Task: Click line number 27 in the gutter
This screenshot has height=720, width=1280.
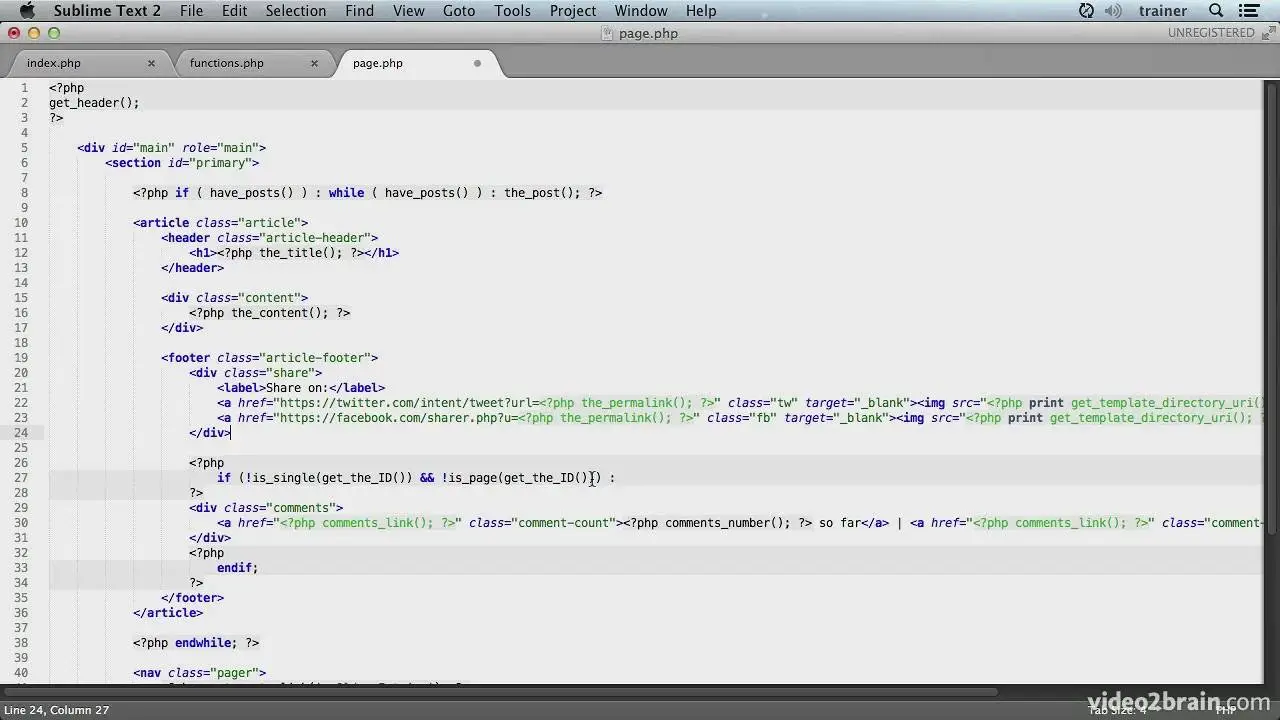Action: [x=21, y=478]
